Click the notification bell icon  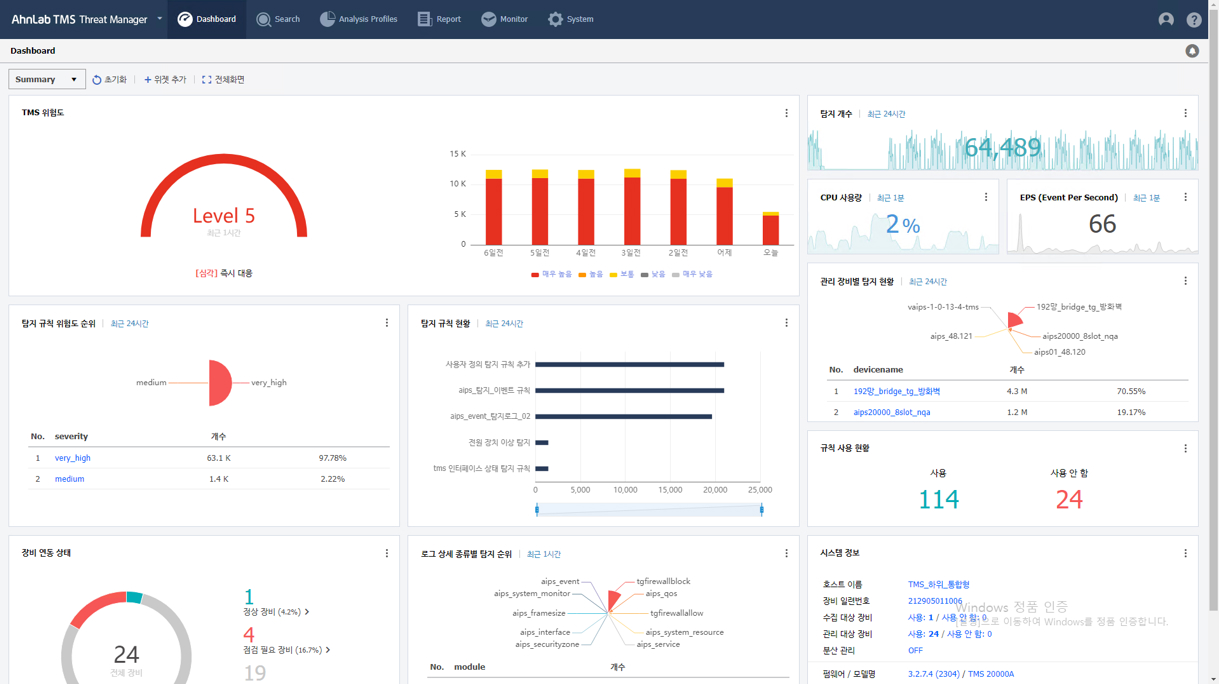[x=1192, y=51]
